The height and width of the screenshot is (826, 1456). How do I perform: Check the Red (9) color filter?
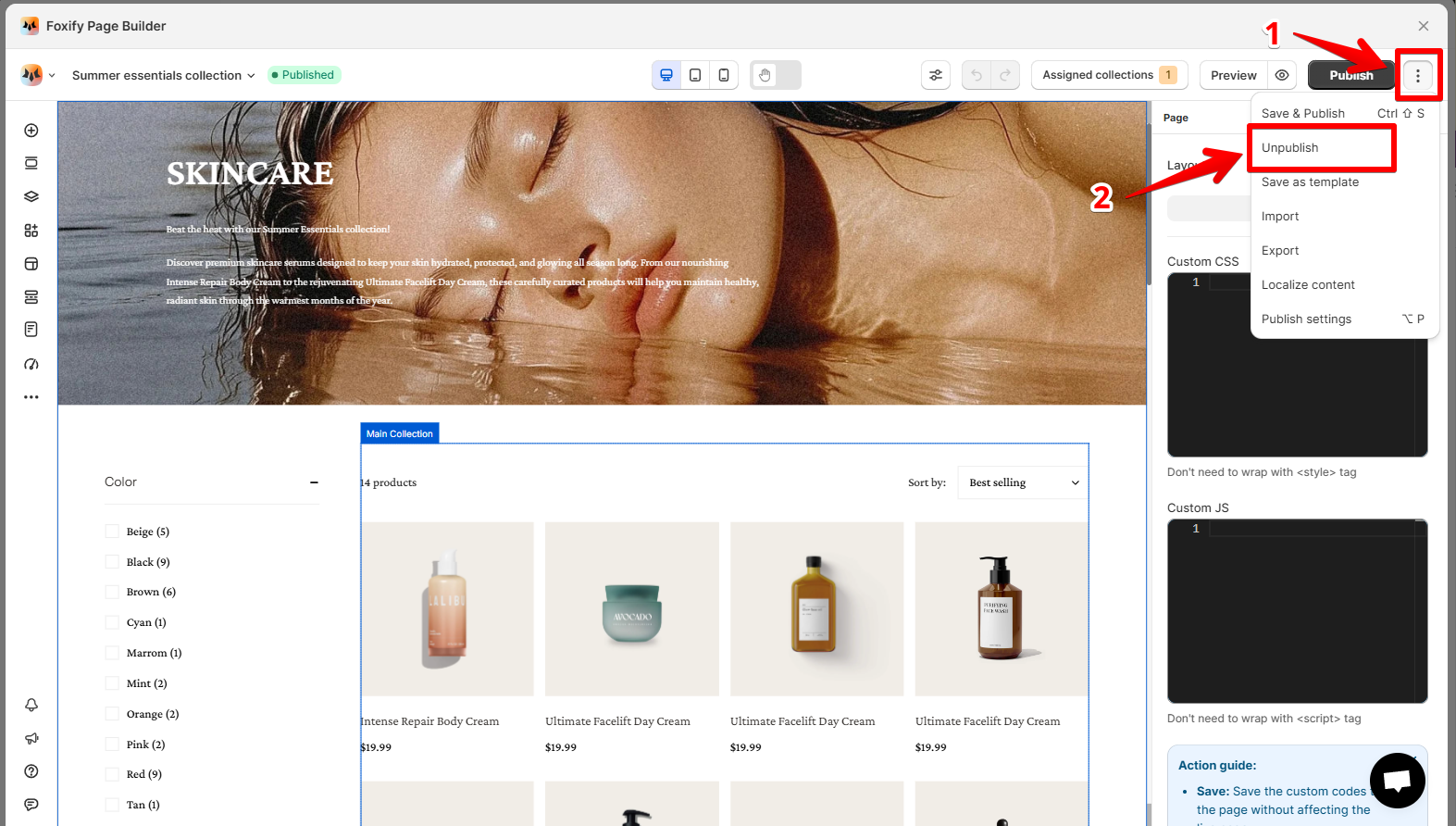112,774
